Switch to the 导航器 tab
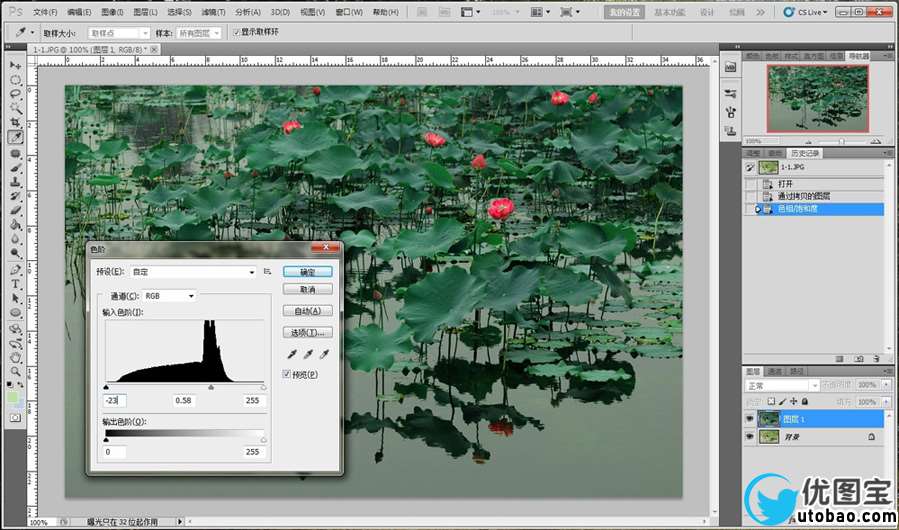The width and height of the screenshot is (899, 530). [858, 56]
